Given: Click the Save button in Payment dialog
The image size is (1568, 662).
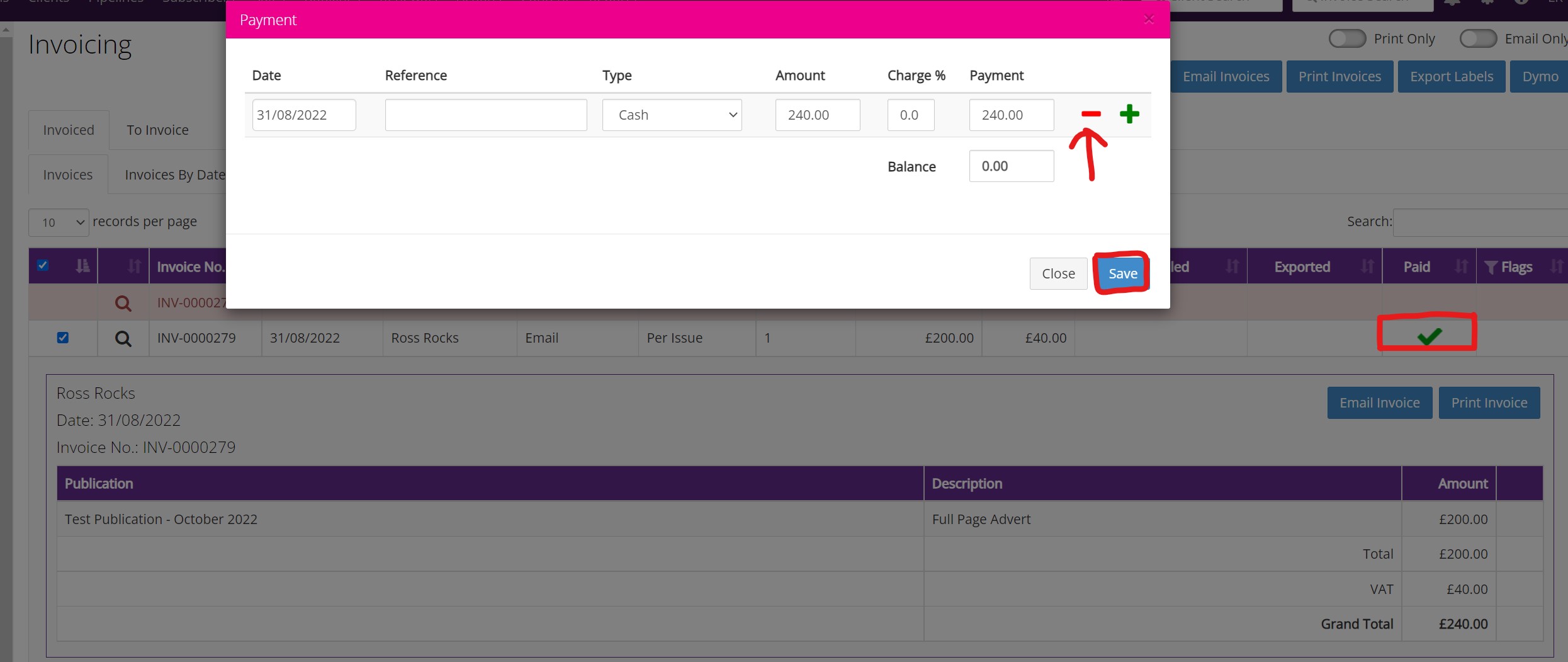Looking at the screenshot, I should tap(1122, 273).
